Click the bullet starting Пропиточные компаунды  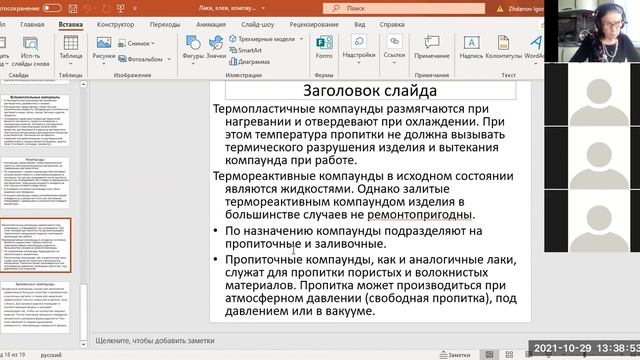365,285
